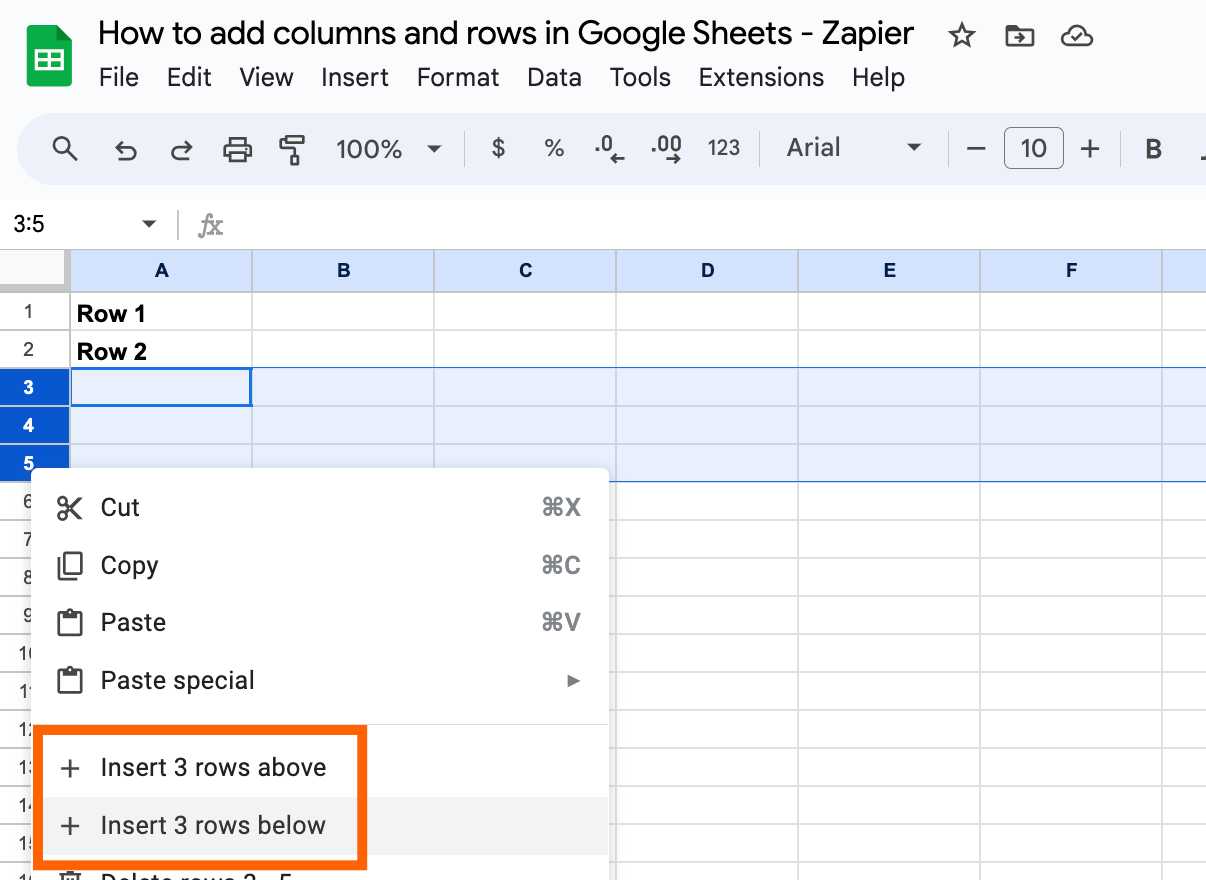Image resolution: width=1206 pixels, height=880 pixels.
Task: Select column C header
Action: pos(525,271)
